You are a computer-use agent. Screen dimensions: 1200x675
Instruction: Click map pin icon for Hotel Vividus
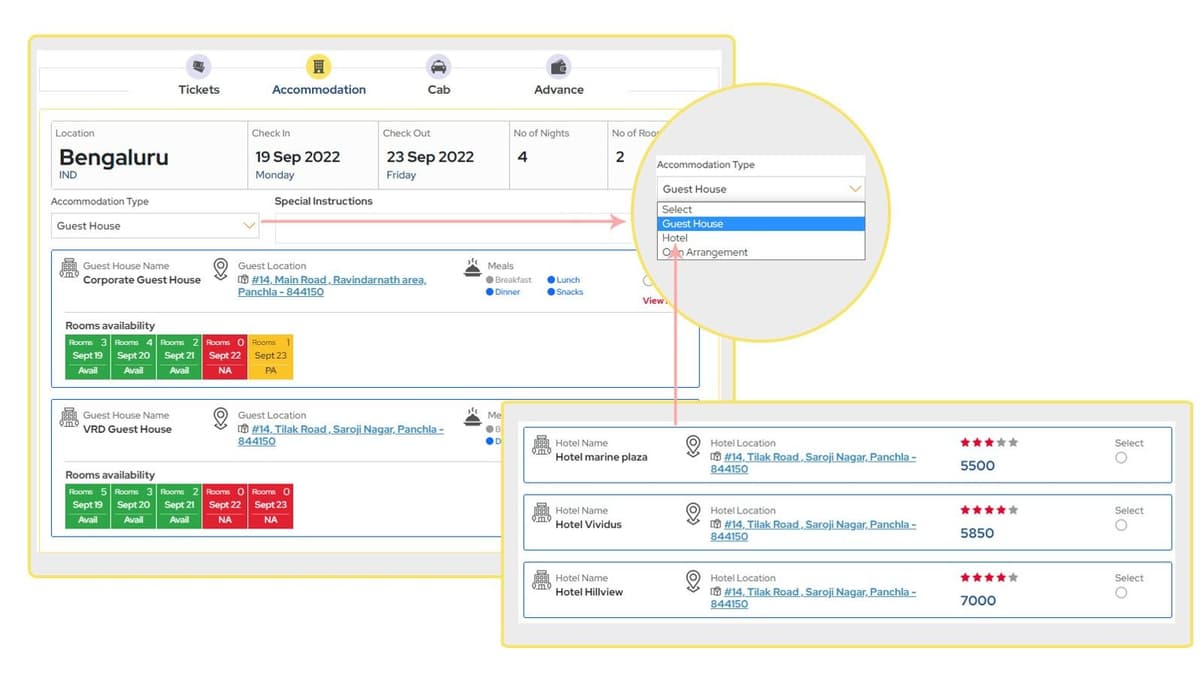693,514
